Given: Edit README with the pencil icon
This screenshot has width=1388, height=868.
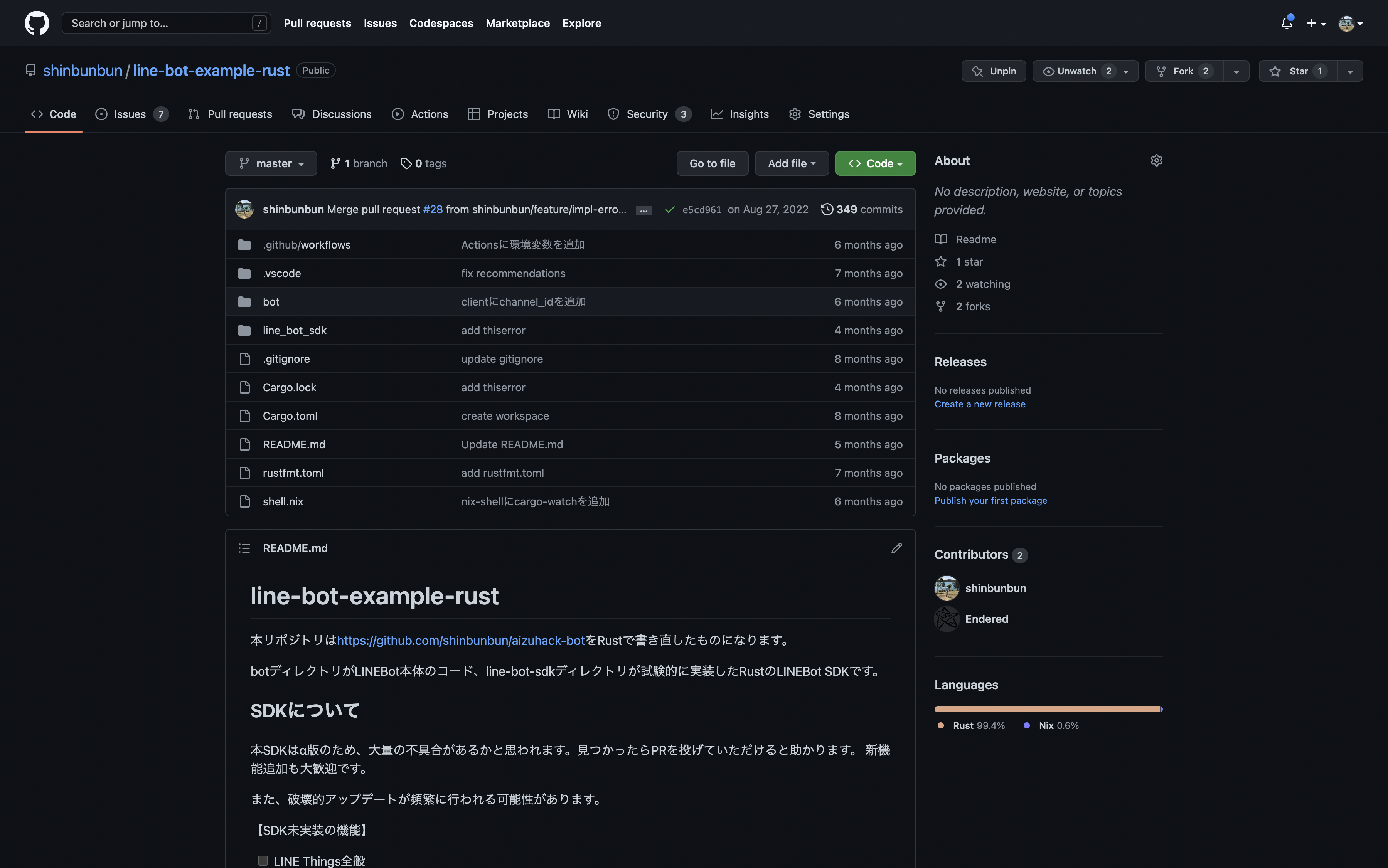Looking at the screenshot, I should coord(896,548).
